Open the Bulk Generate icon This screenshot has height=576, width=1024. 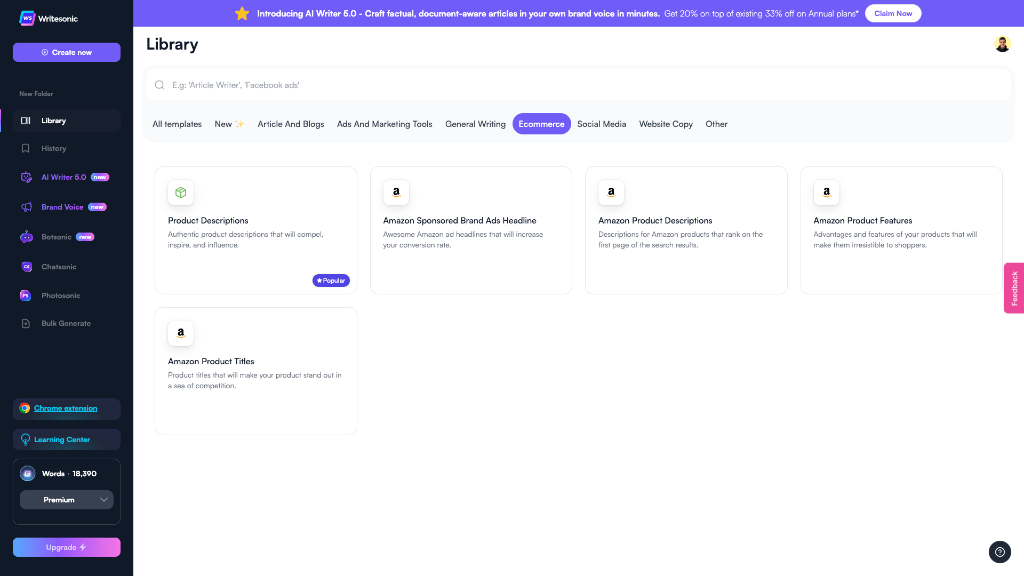[25, 323]
